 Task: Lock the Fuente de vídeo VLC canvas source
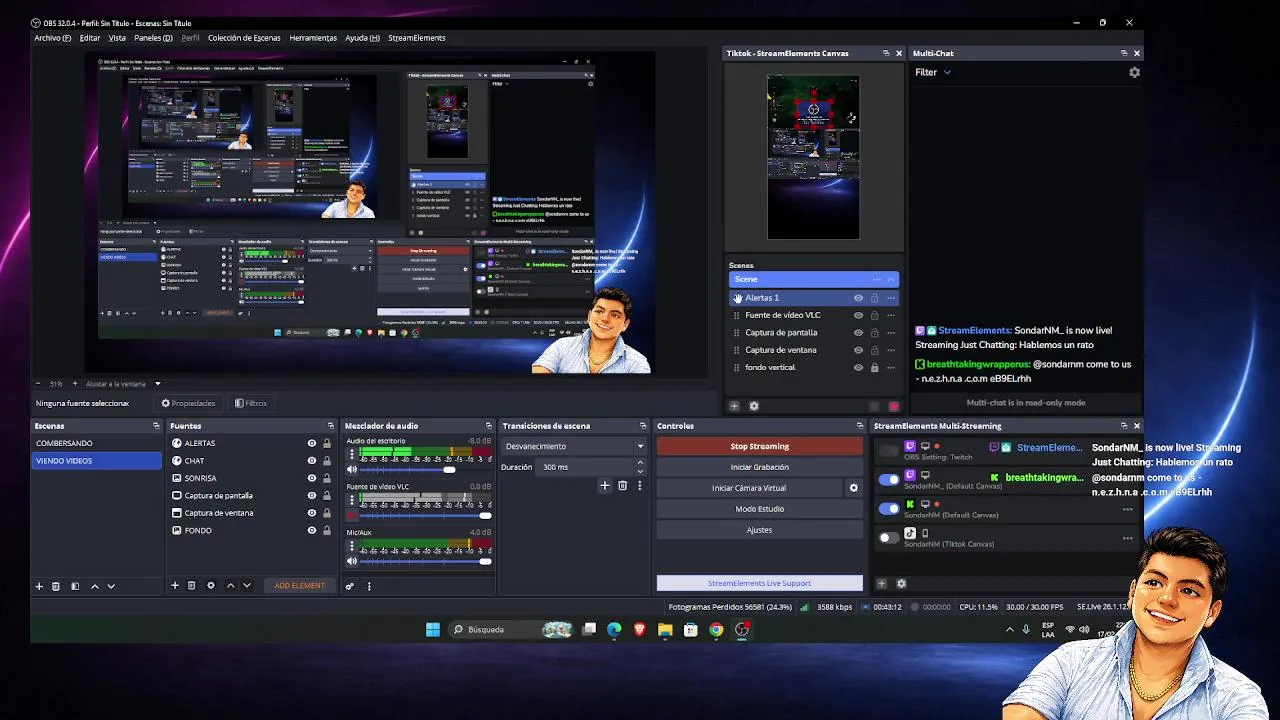click(x=874, y=315)
